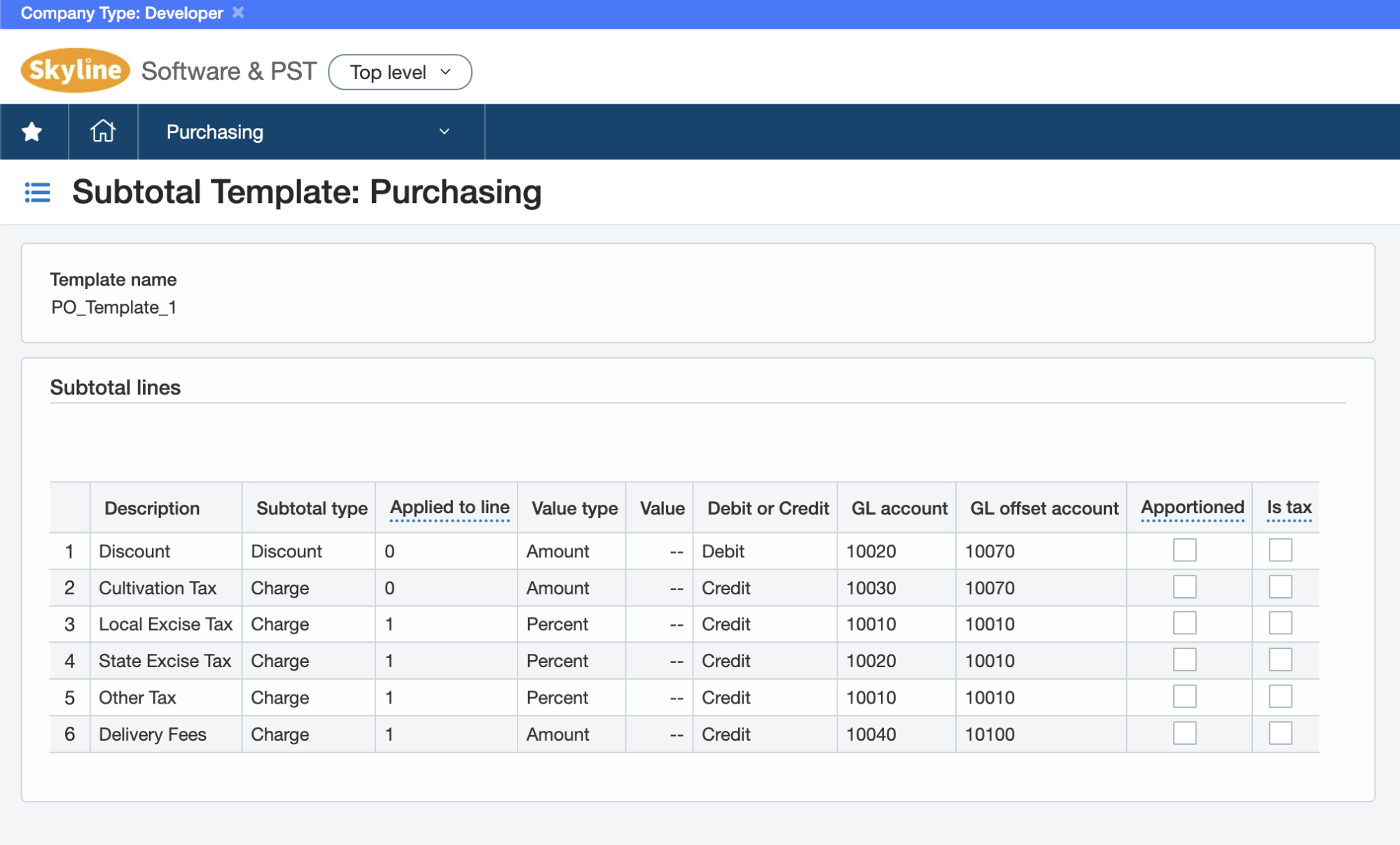The height and width of the screenshot is (845, 1400).
Task: Click the Apportioned column header
Action: pyautogui.click(x=1192, y=508)
